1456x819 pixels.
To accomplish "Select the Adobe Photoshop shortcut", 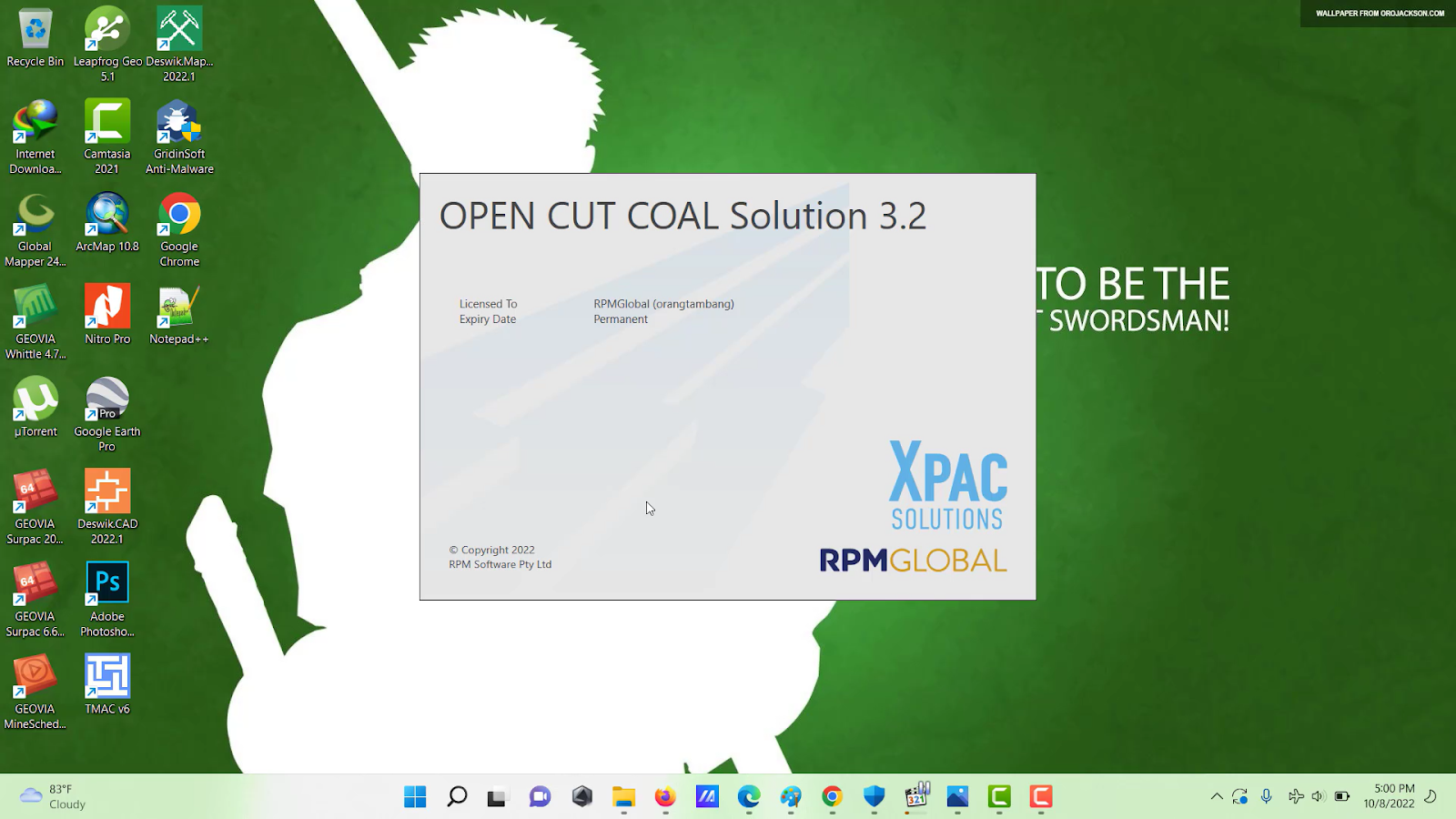I will pyautogui.click(x=107, y=600).
